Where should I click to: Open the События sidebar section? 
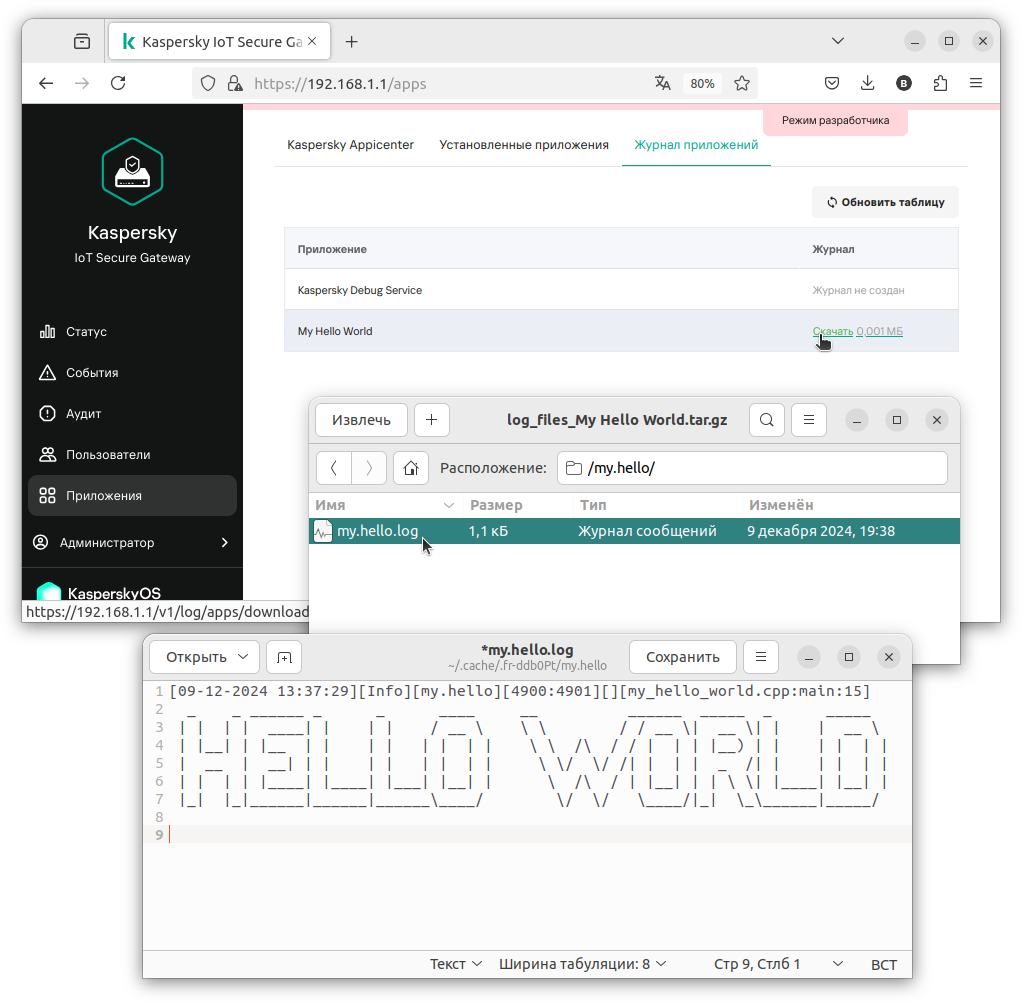click(132, 373)
